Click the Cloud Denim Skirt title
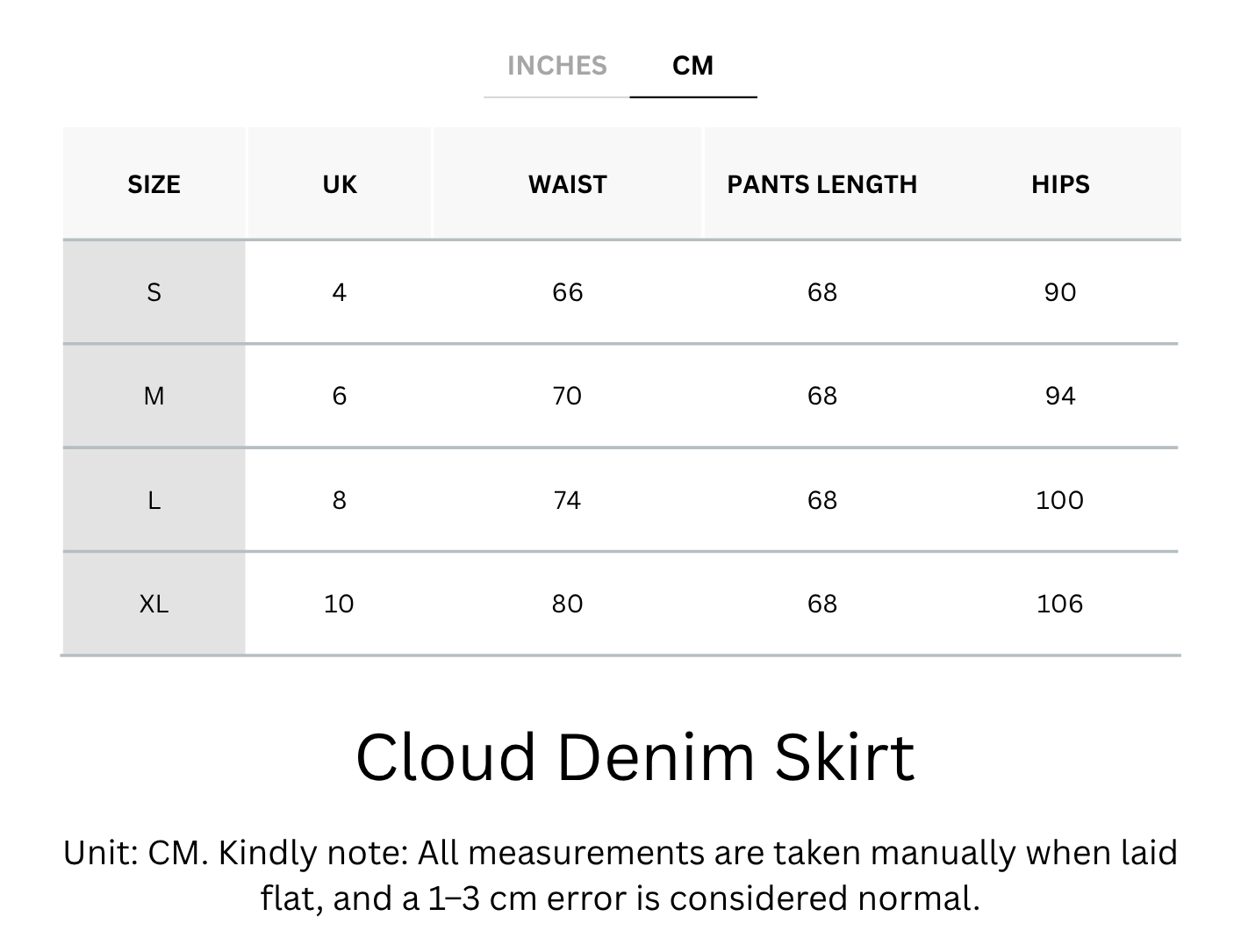The width and height of the screenshot is (1241, 952). pos(635,757)
